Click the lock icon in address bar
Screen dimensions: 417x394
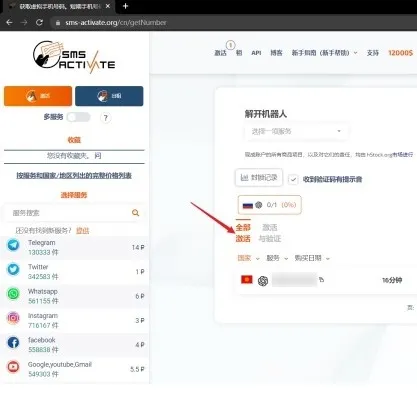click(58, 23)
